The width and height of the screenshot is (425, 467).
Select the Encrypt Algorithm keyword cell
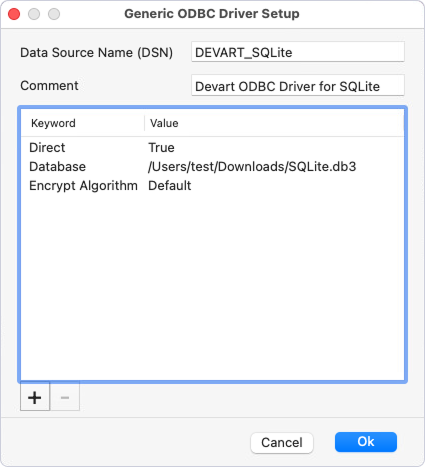tap(83, 186)
